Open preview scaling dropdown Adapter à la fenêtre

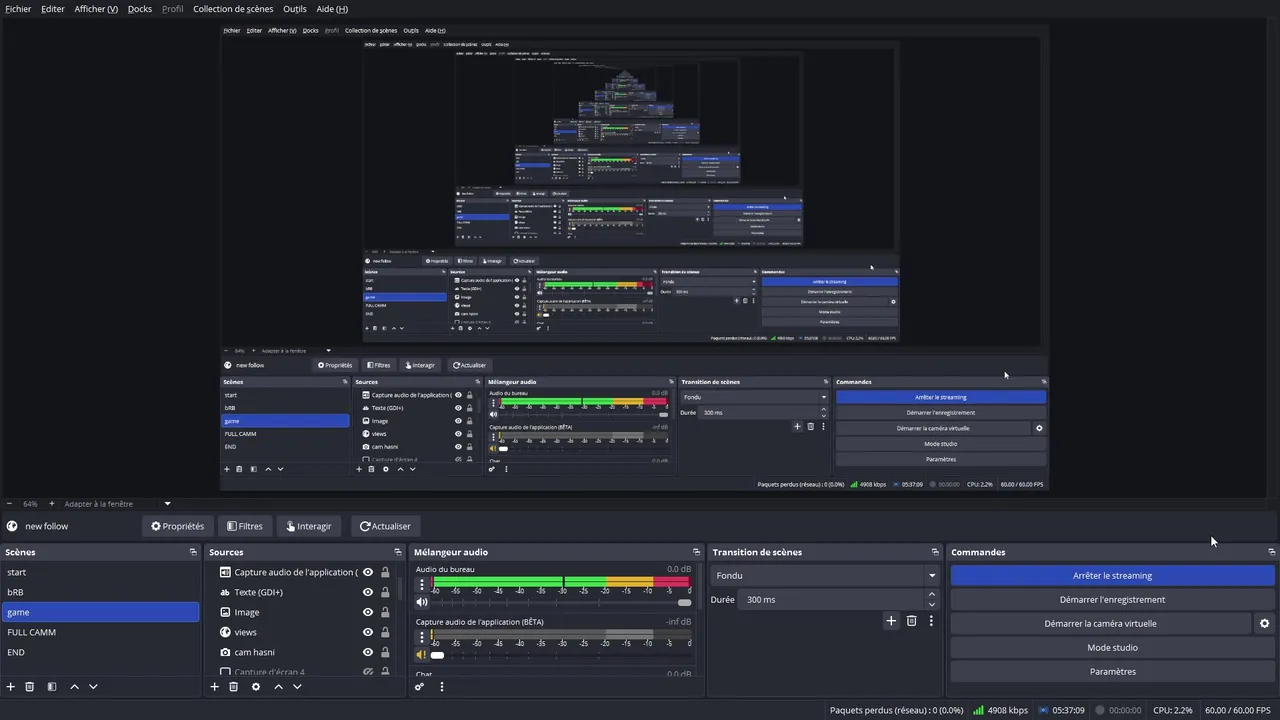[x=117, y=504]
